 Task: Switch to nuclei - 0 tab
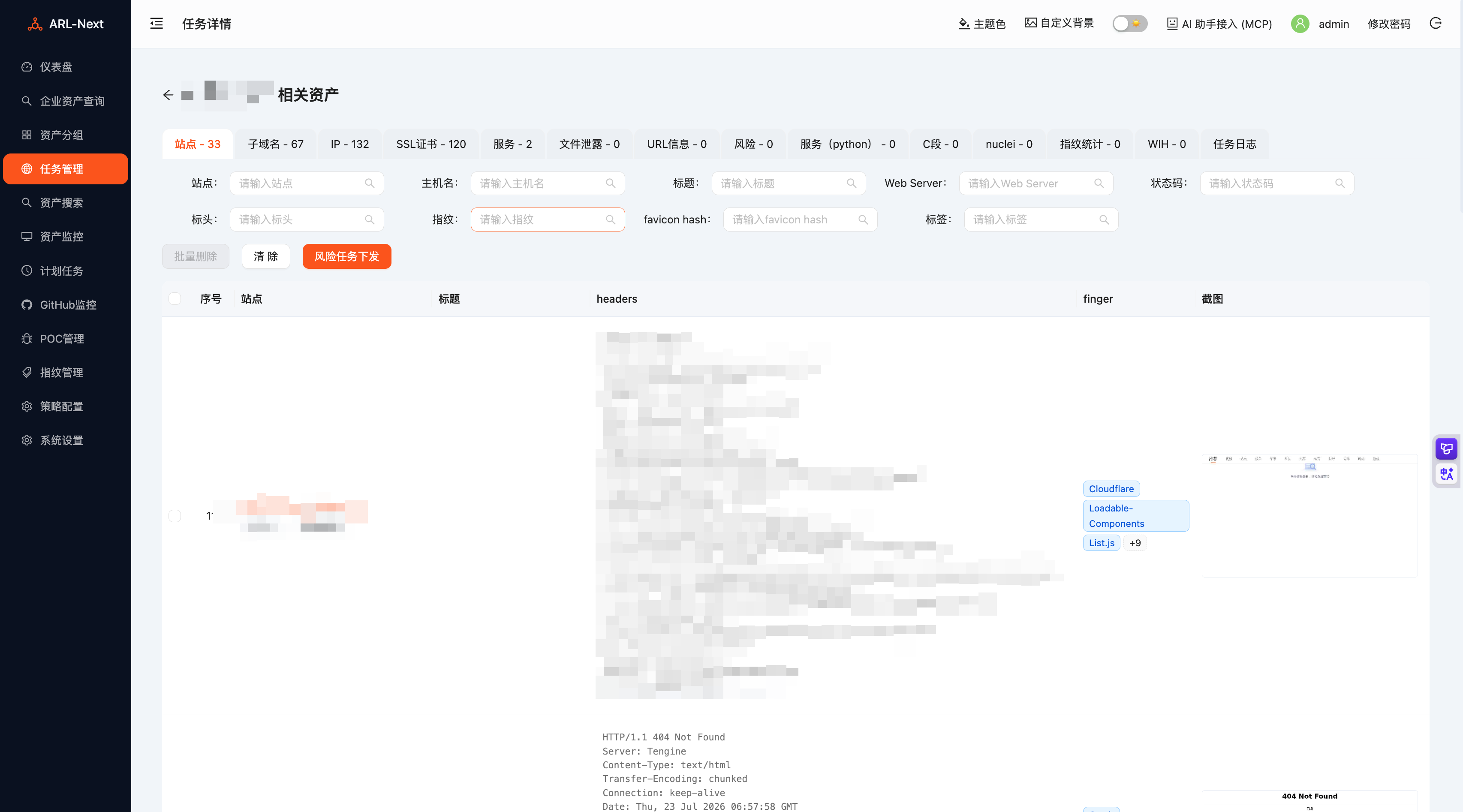[x=1009, y=144]
